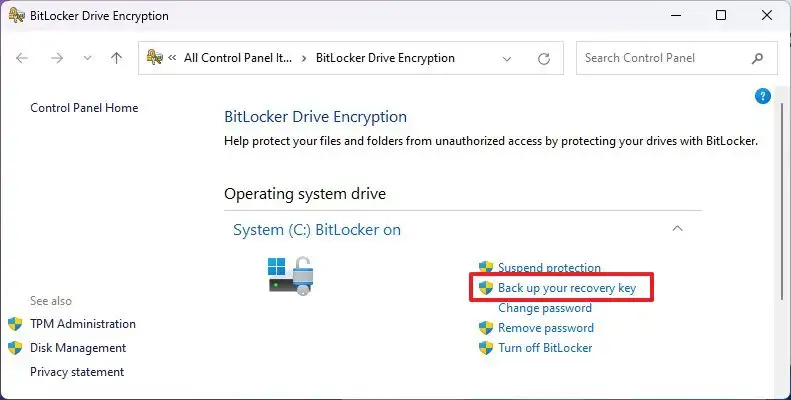Open the recent locations dropdown arrow
The image size is (791, 400).
click(87, 58)
